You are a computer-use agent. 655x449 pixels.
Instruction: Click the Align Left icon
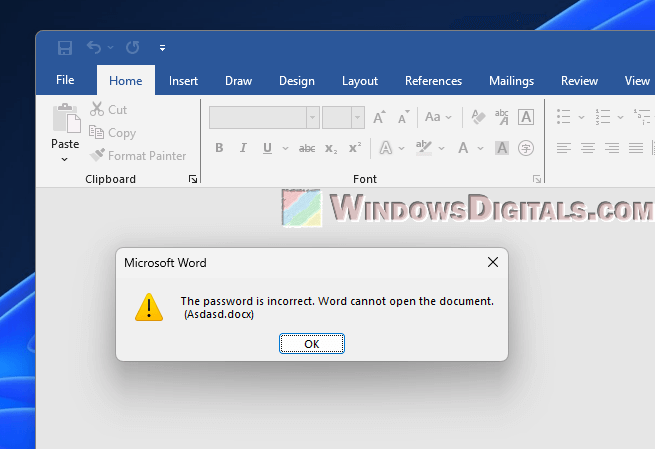pos(564,148)
